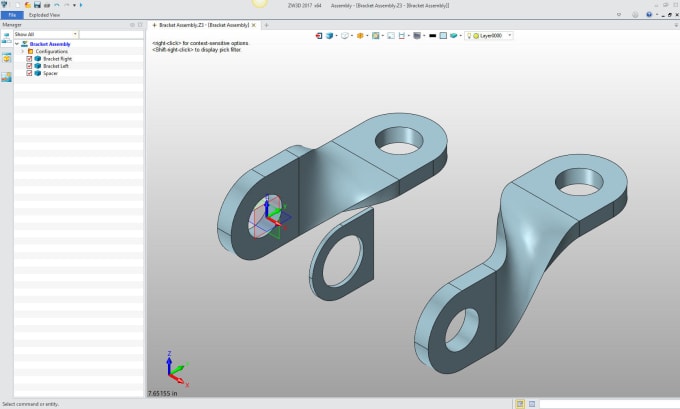Viewport: 680px width, 409px height.
Task: Click the small down arrow at tab bar's far end
Action: (676, 25)
